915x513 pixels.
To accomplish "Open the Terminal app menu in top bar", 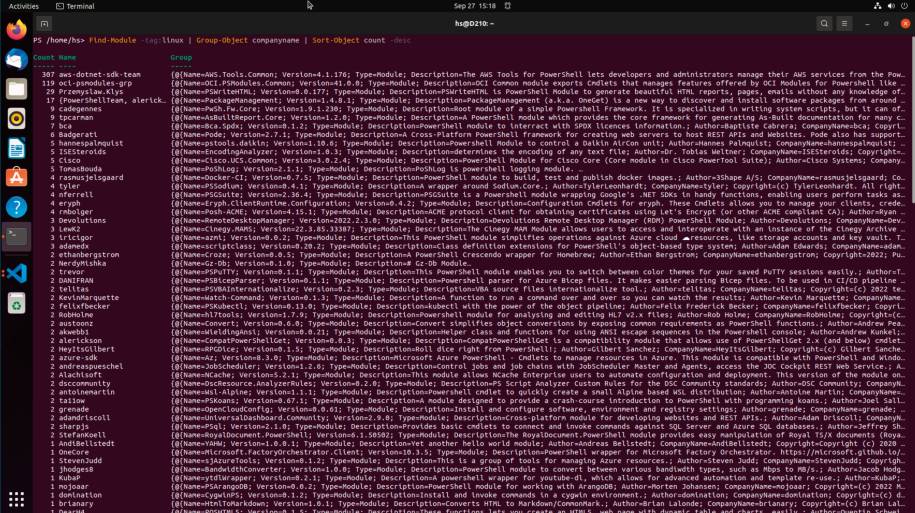I will 75,6.
